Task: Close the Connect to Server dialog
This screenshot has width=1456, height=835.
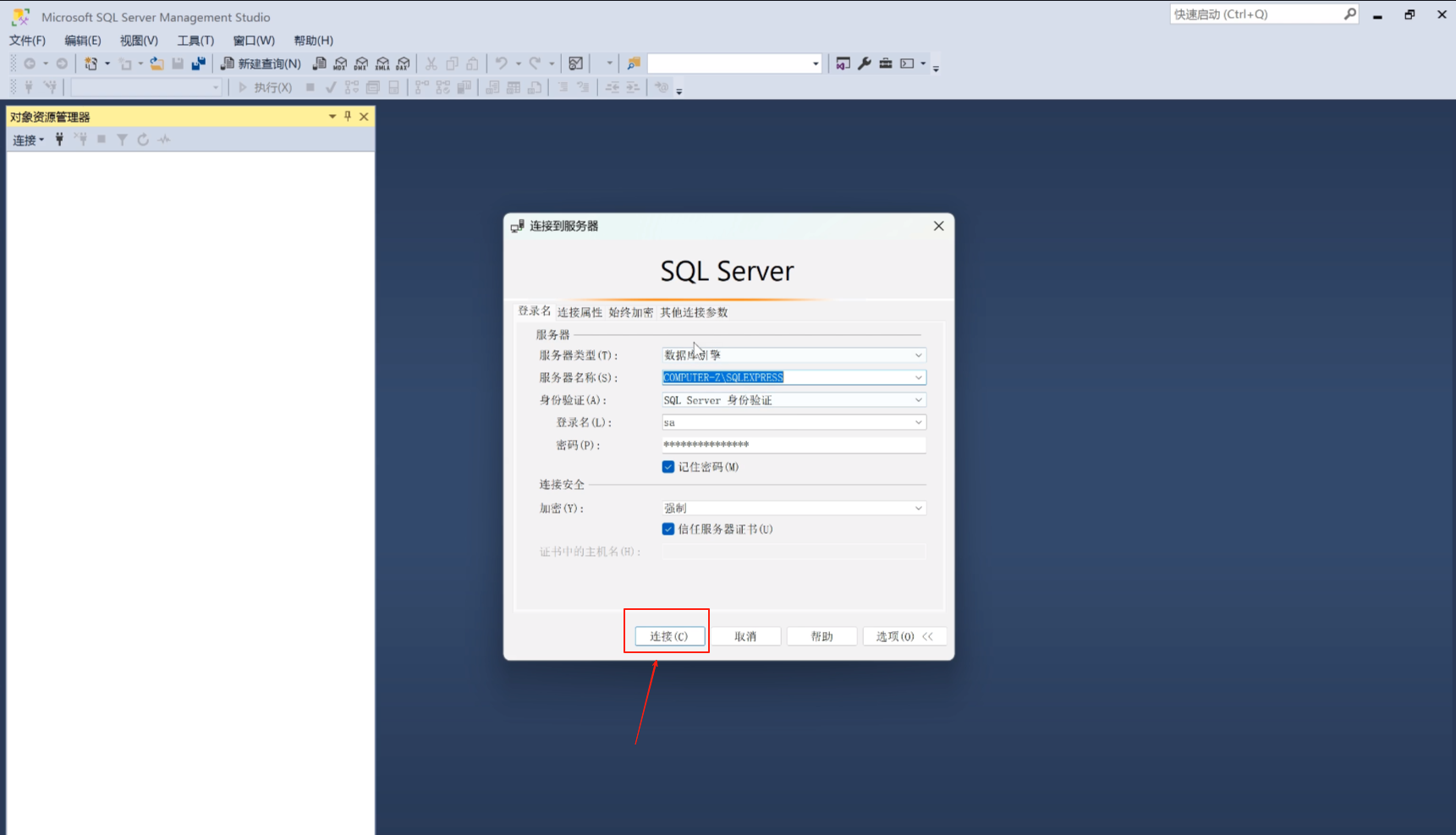Action: [x=938, y=226]
